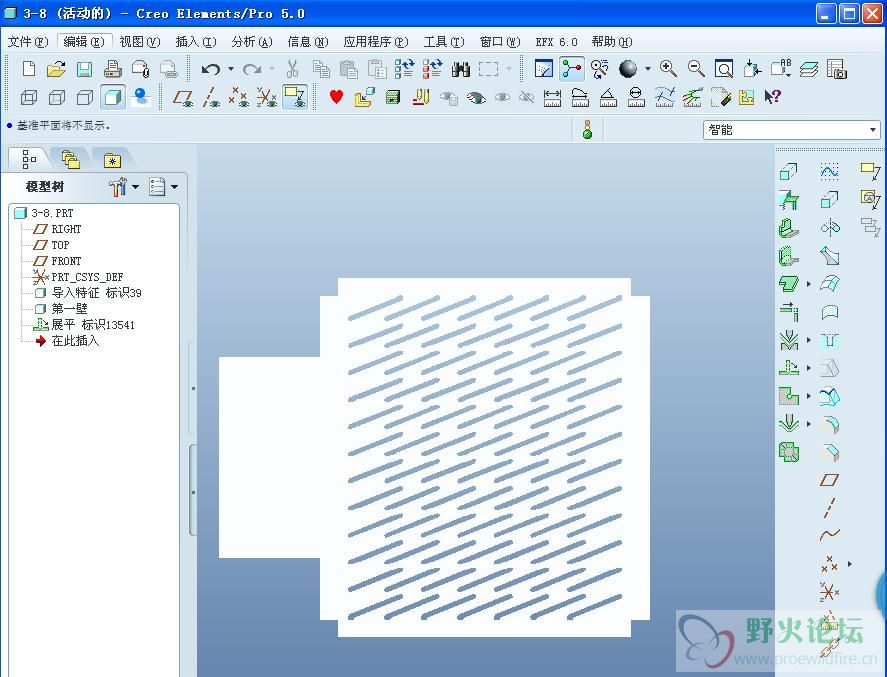The width and height of the screenshot is (887, 677).
Task: Click the Find binoculars icon
Action: [x=461, y=69]
